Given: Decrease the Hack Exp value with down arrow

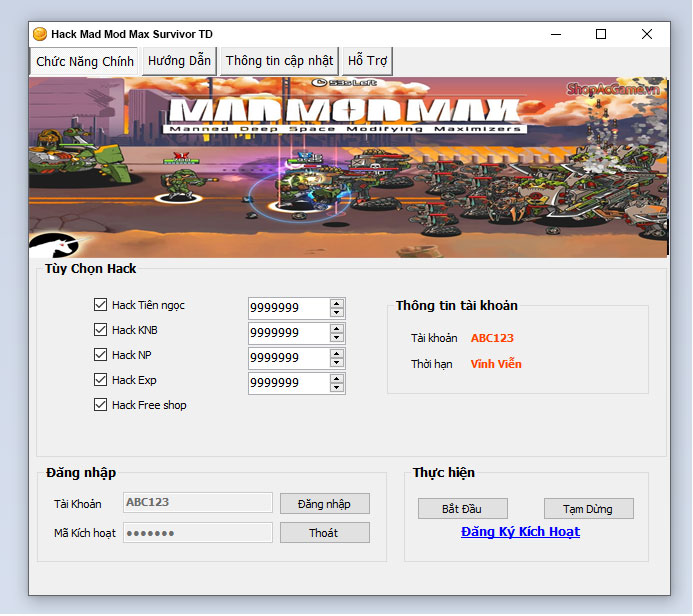Looking at the screenshot, I should click(x=337, y=388).
